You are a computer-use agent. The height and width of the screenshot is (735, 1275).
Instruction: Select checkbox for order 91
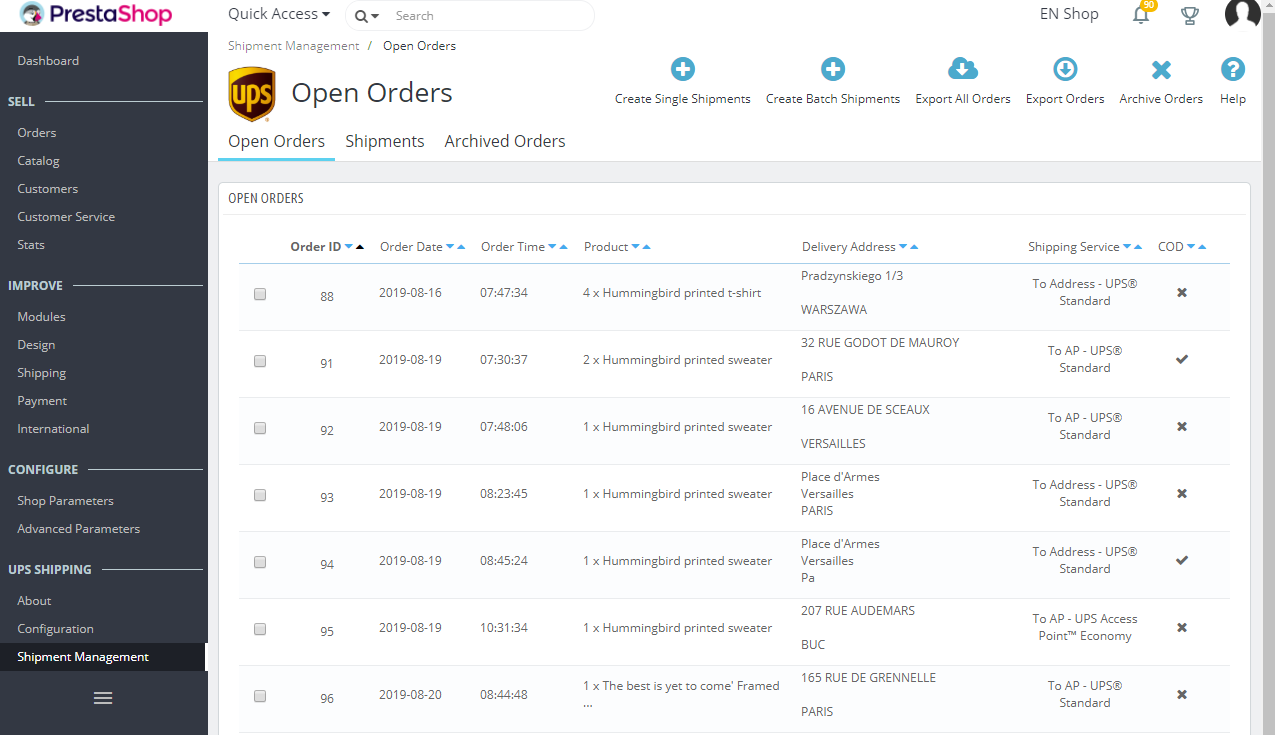260,361
